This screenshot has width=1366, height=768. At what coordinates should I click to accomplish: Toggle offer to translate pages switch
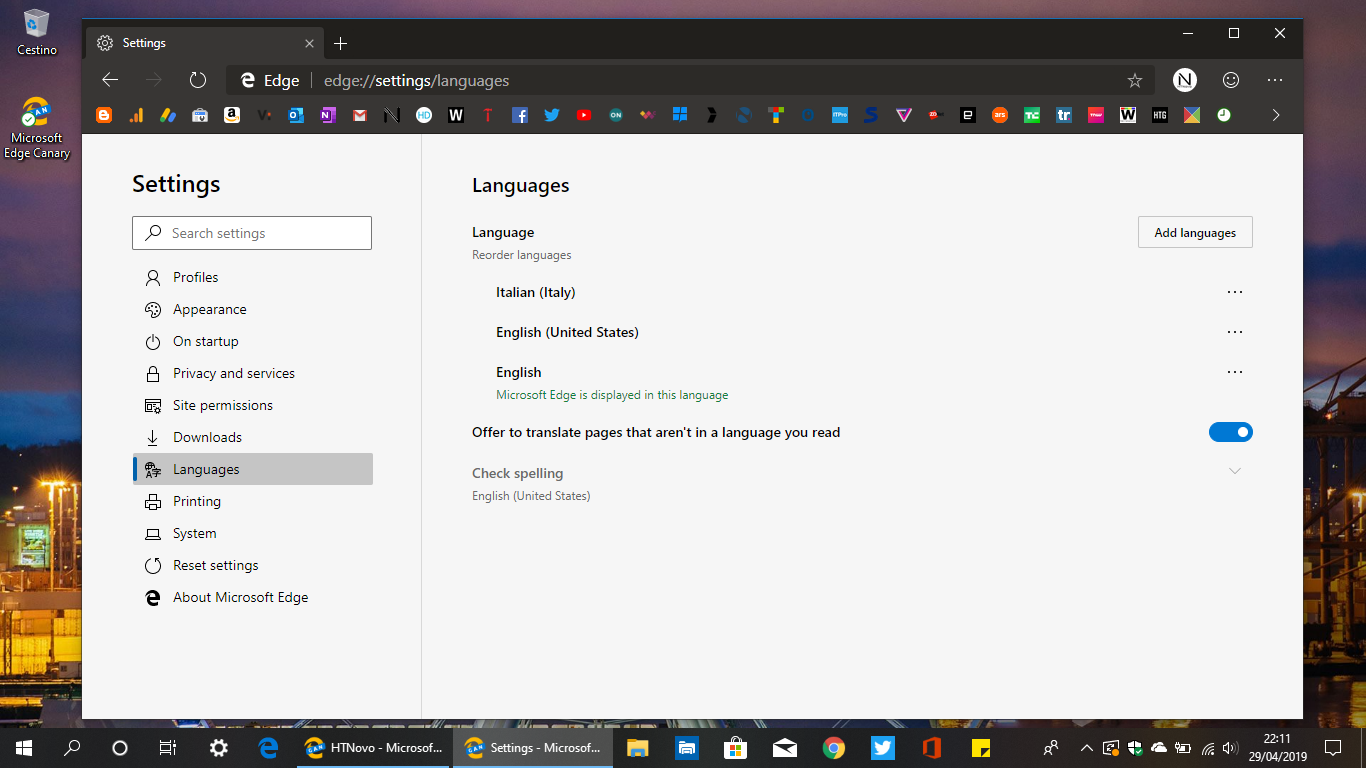point(1231,432)
